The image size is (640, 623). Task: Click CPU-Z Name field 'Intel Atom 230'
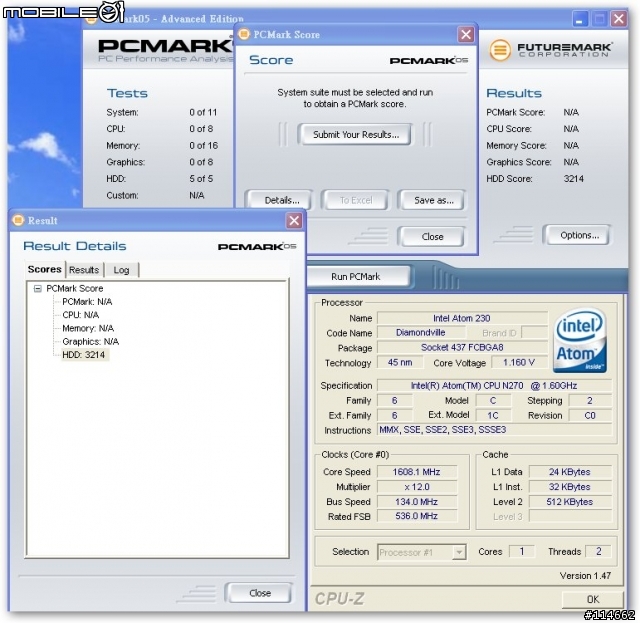pyautogui.click(x=462, y=318)
